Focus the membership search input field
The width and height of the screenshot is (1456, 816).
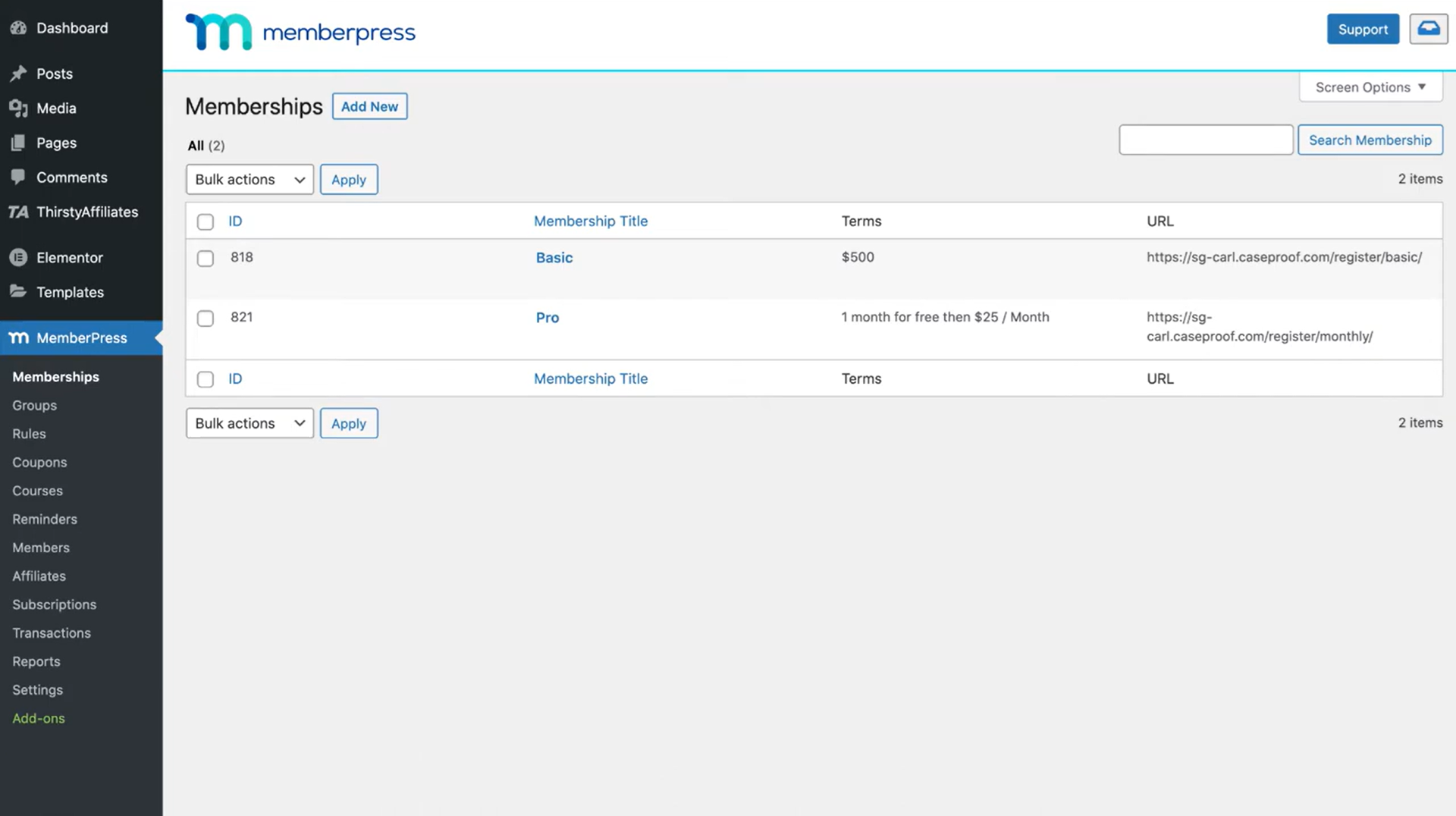pyautogui.click(x=1206, y=140)
